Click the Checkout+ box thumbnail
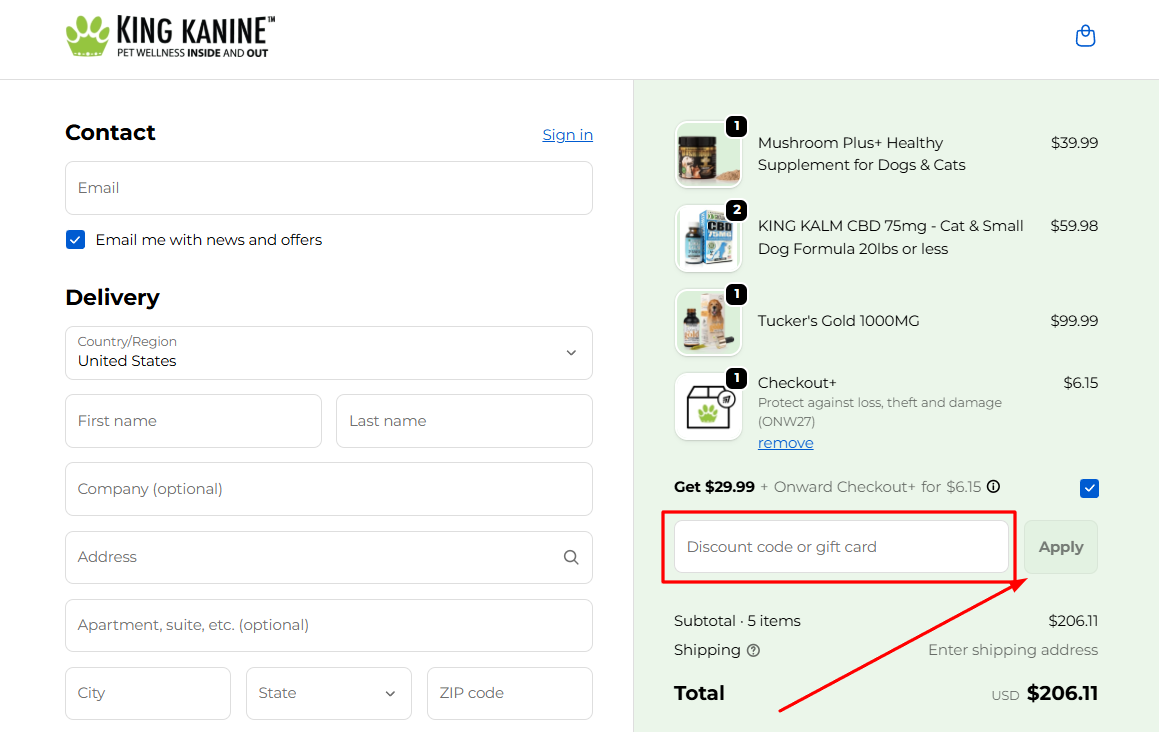The width and height of the screenshot is (1159, 732). (x=708, y=407)
